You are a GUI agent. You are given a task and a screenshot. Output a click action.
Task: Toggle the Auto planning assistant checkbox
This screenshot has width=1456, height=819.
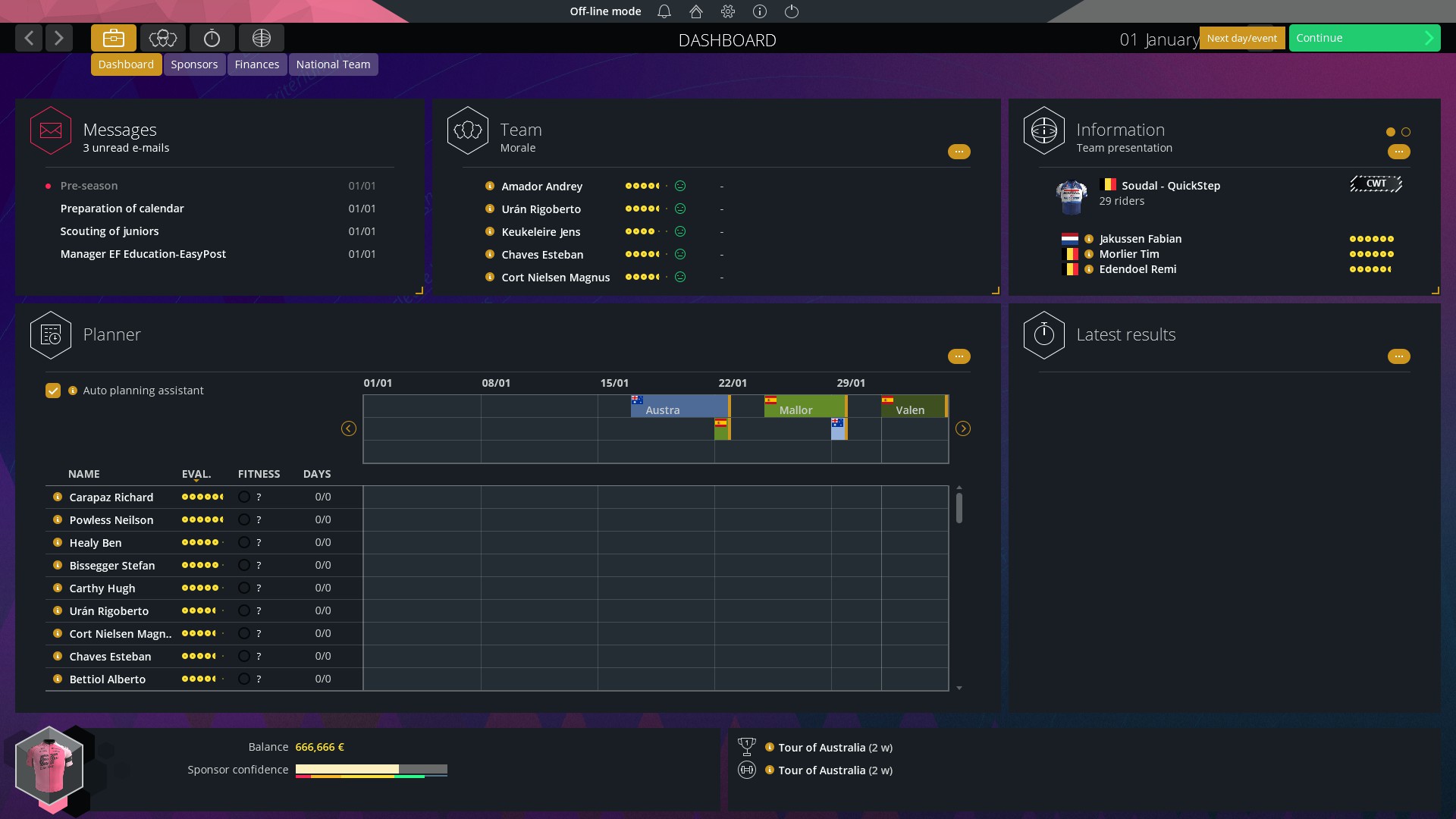(x=53, y=391)
